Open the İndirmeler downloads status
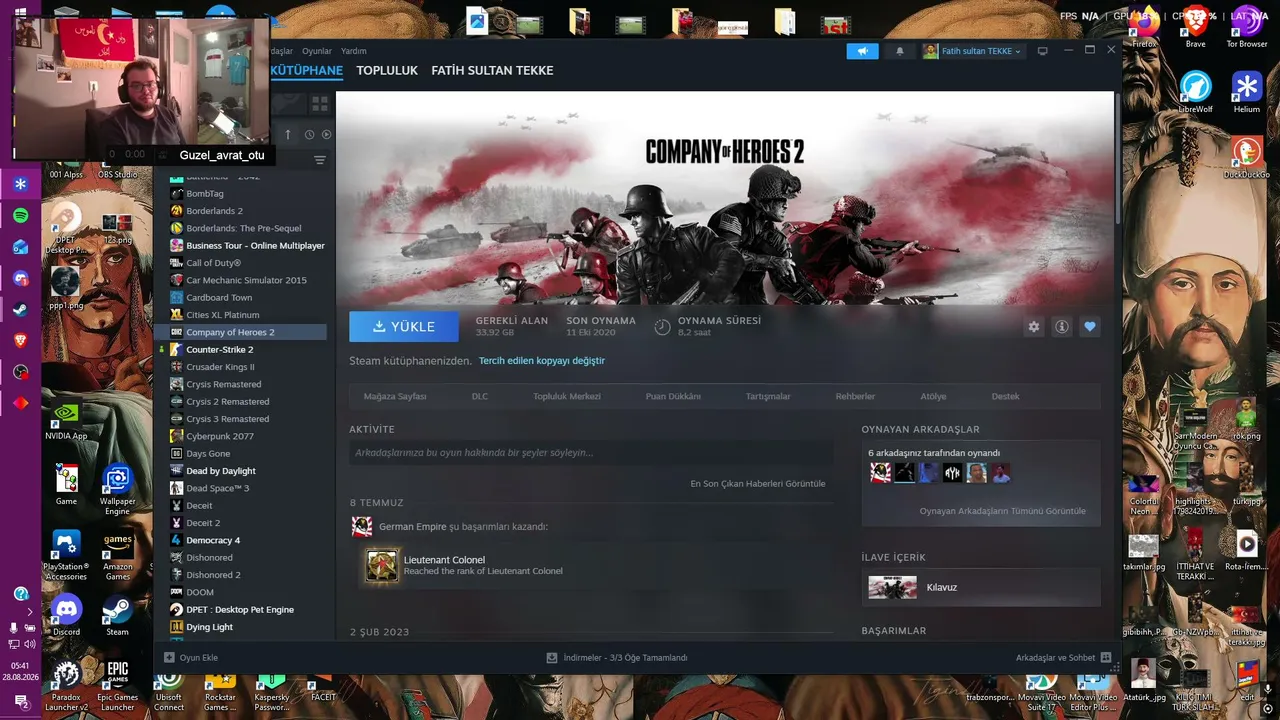Image resolution: width=1280 pixels, height=720 pixels. point(617,658)
